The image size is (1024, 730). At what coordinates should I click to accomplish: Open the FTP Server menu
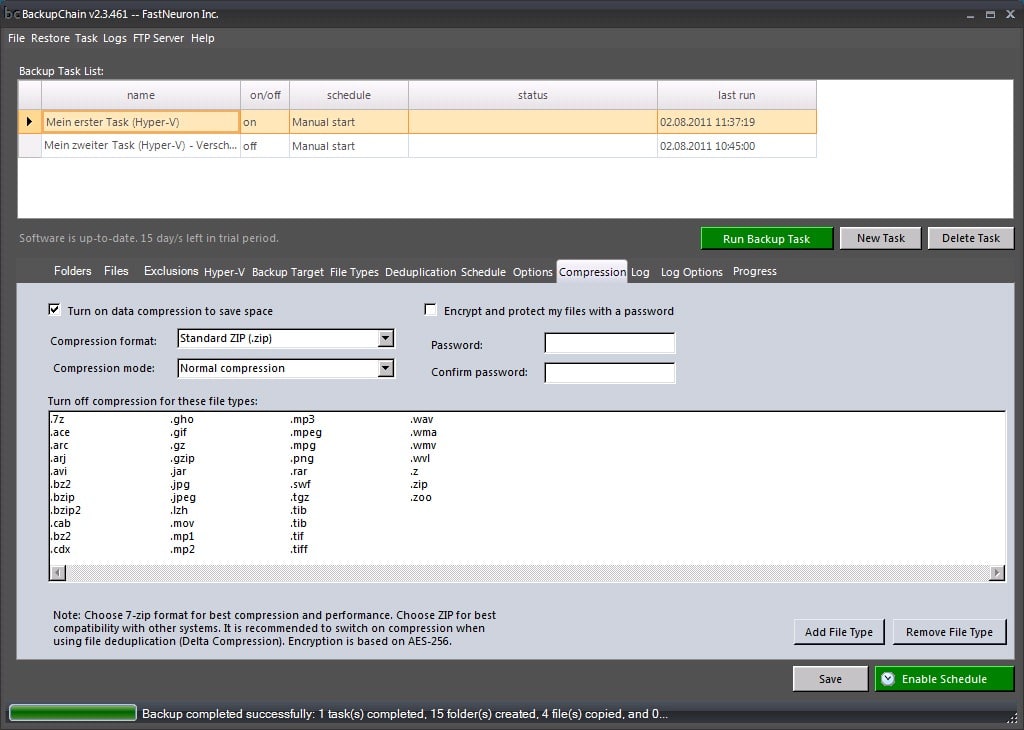click(159, 38)
